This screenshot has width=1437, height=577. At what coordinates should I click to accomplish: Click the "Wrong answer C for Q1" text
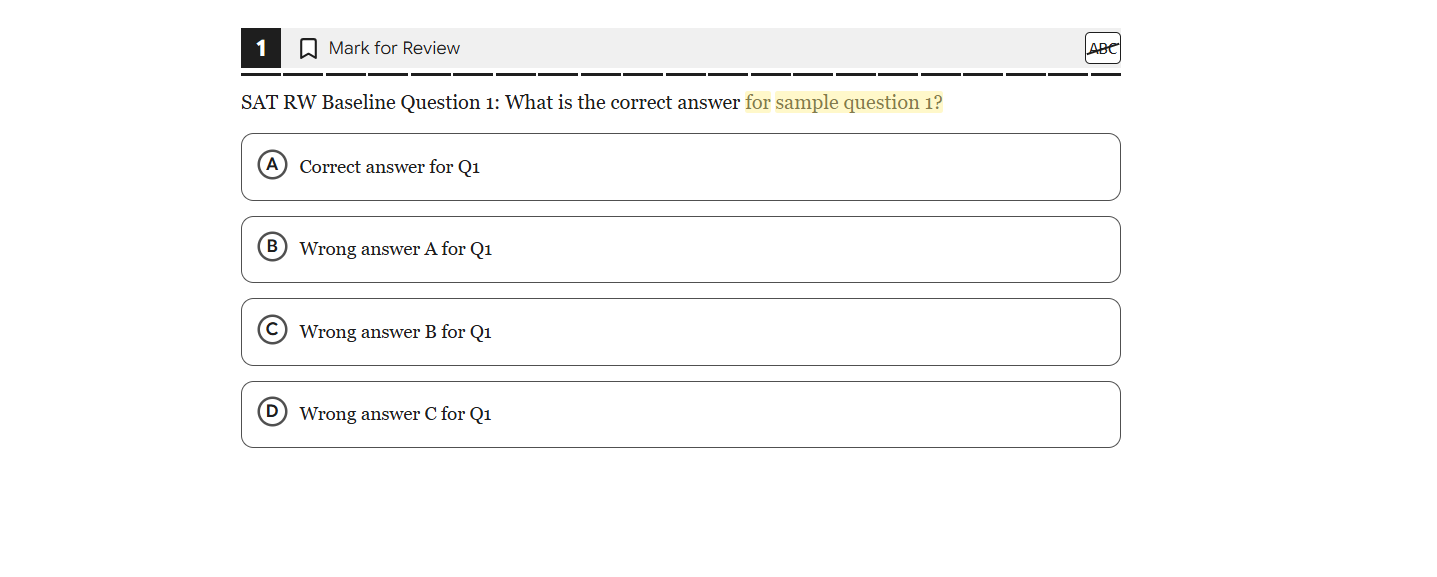(395, 414)
